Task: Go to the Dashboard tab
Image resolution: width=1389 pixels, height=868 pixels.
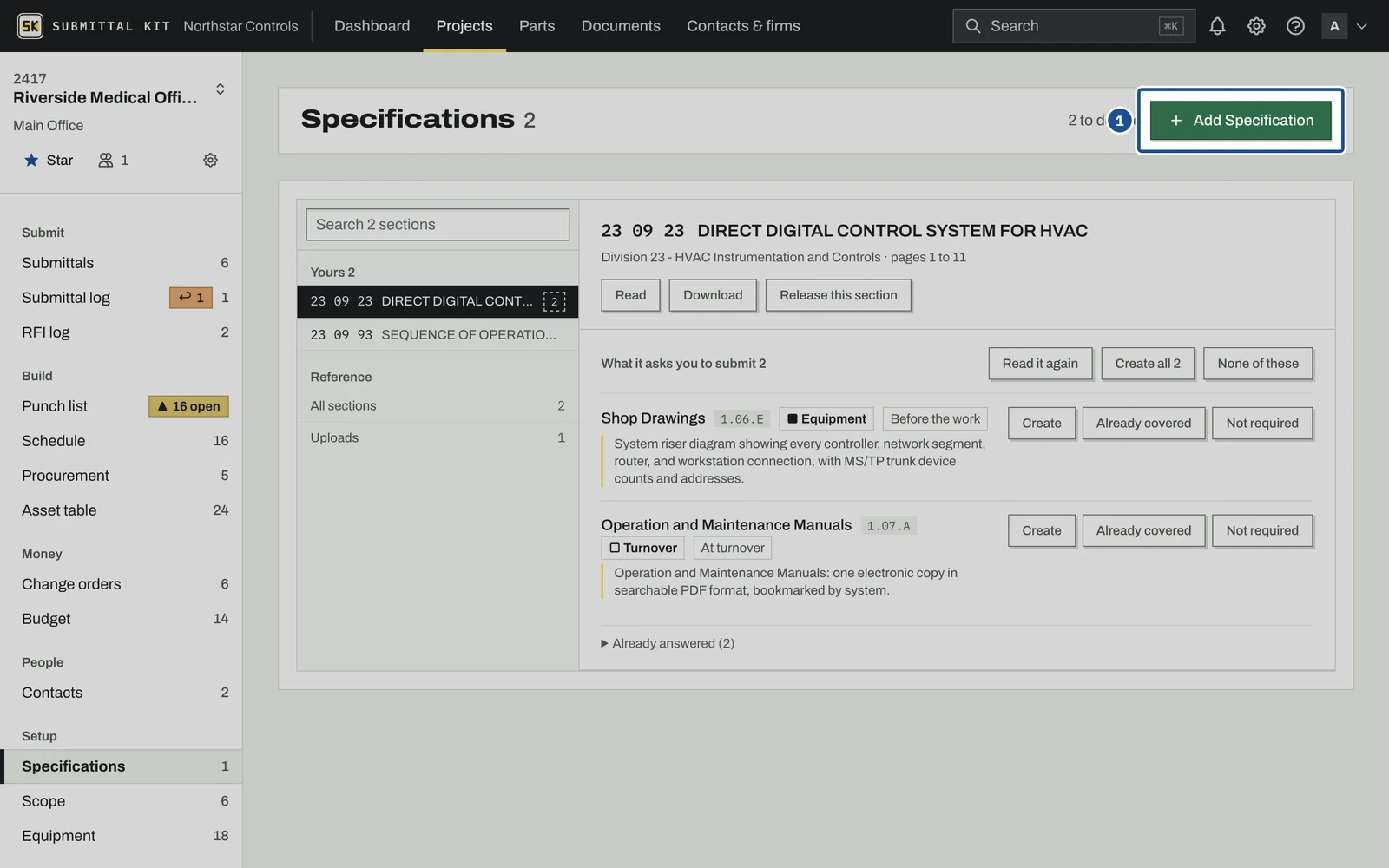Action: coord(372,26)
